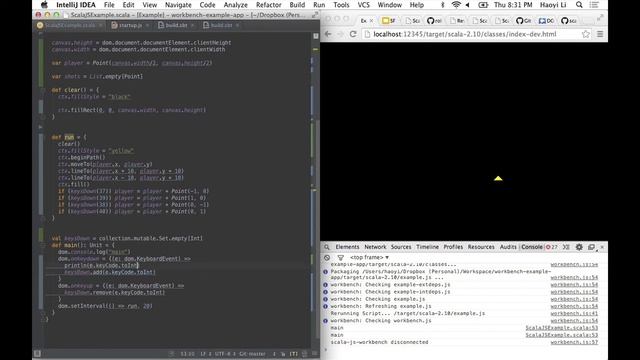Switch to the 'Re' Chrome tab
The image size is (640, 360).
click(457, 20)
